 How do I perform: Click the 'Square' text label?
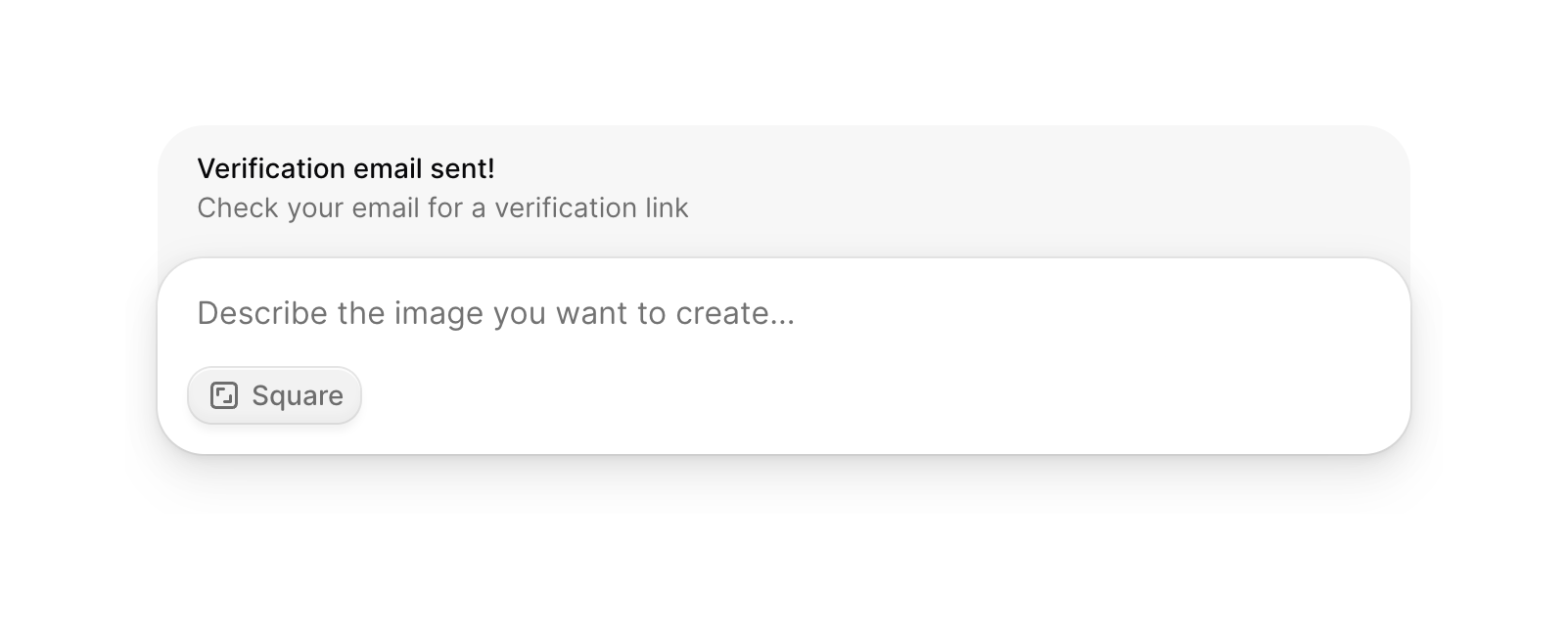[298, 395]
